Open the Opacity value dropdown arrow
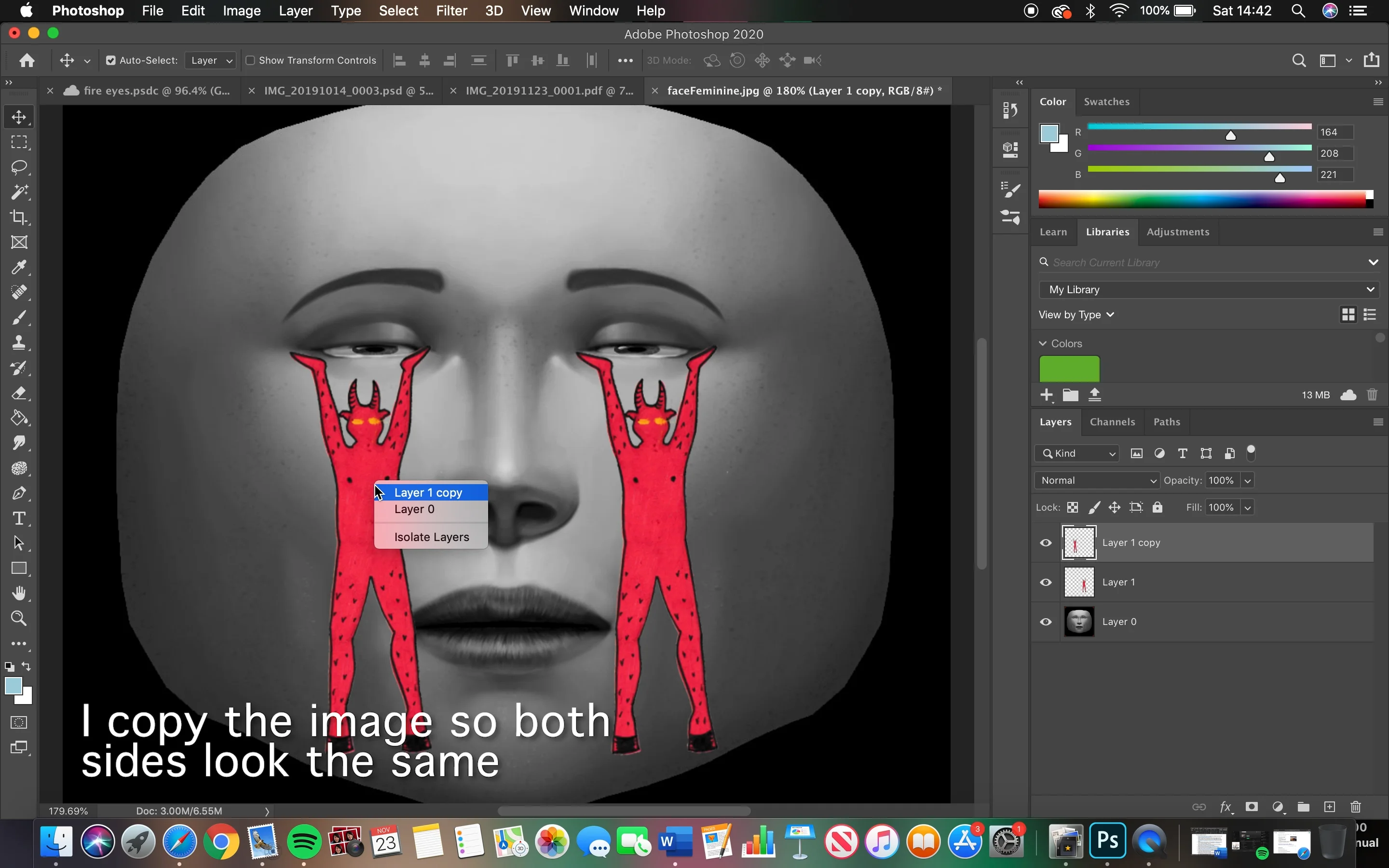 (x=1247, y=480)
